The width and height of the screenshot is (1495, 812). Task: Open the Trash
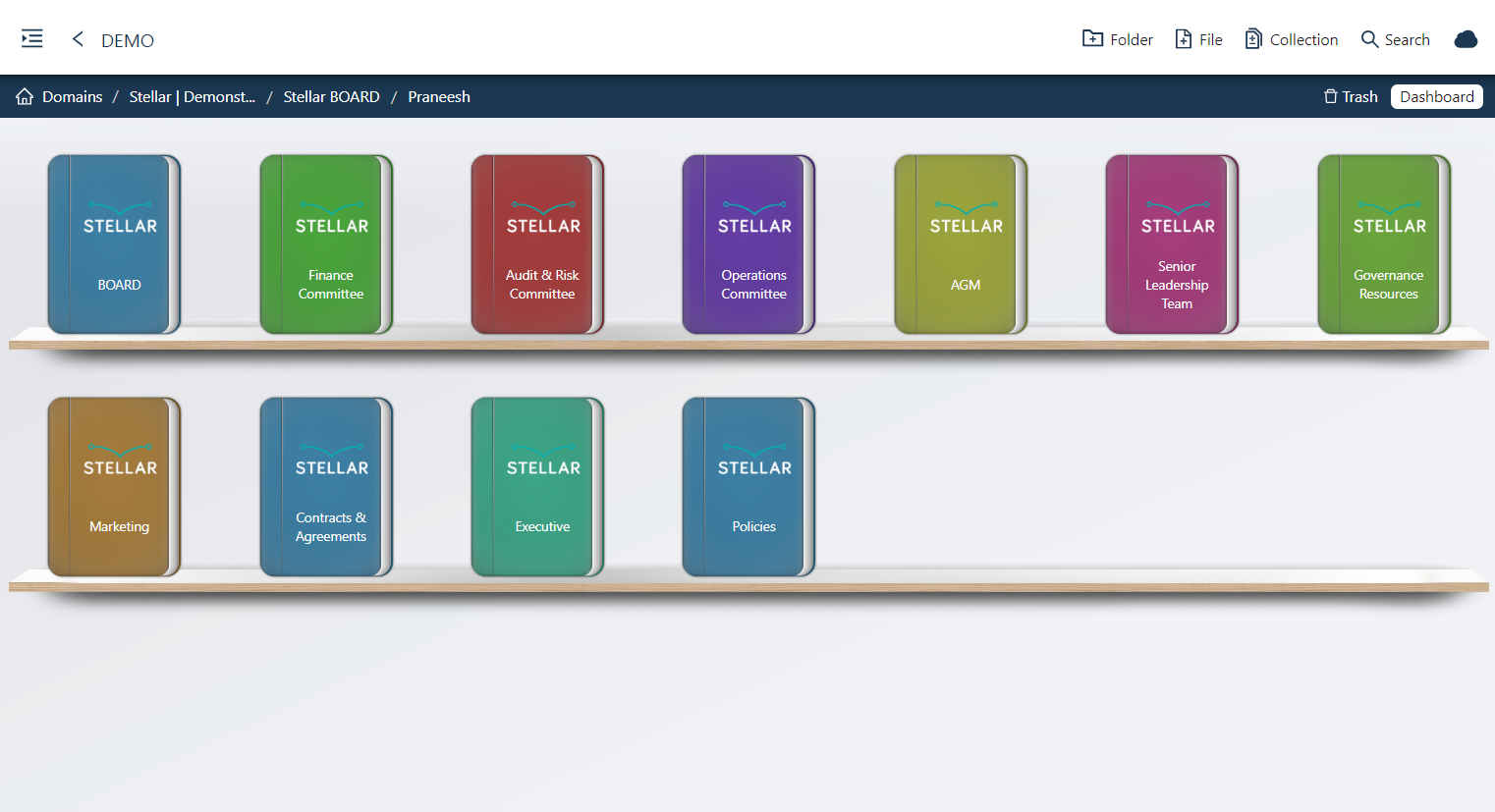[1350, 96]
